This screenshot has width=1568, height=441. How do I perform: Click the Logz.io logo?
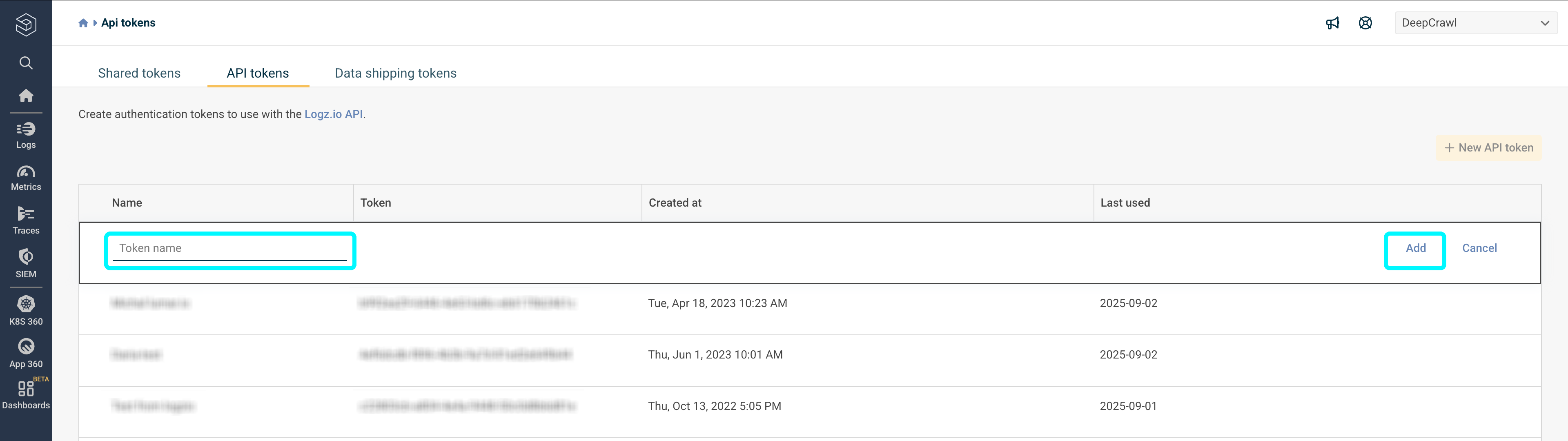[x=26, y=24]
